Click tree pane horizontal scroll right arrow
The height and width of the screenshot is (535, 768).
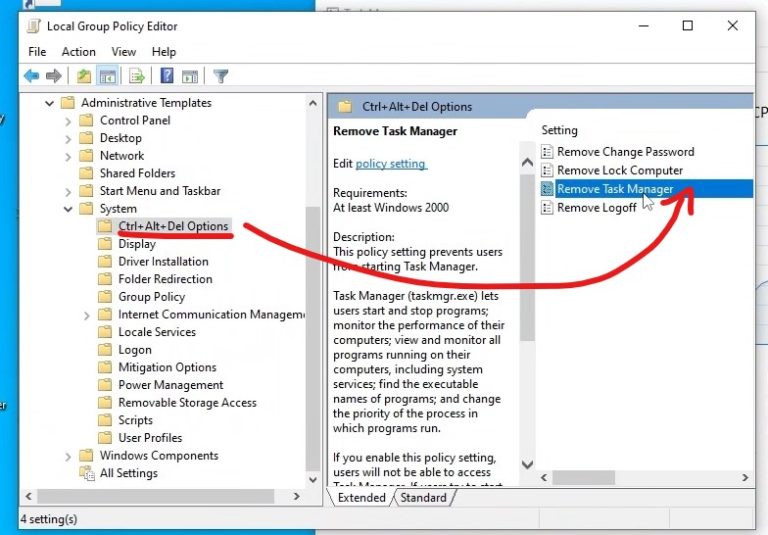296,496
